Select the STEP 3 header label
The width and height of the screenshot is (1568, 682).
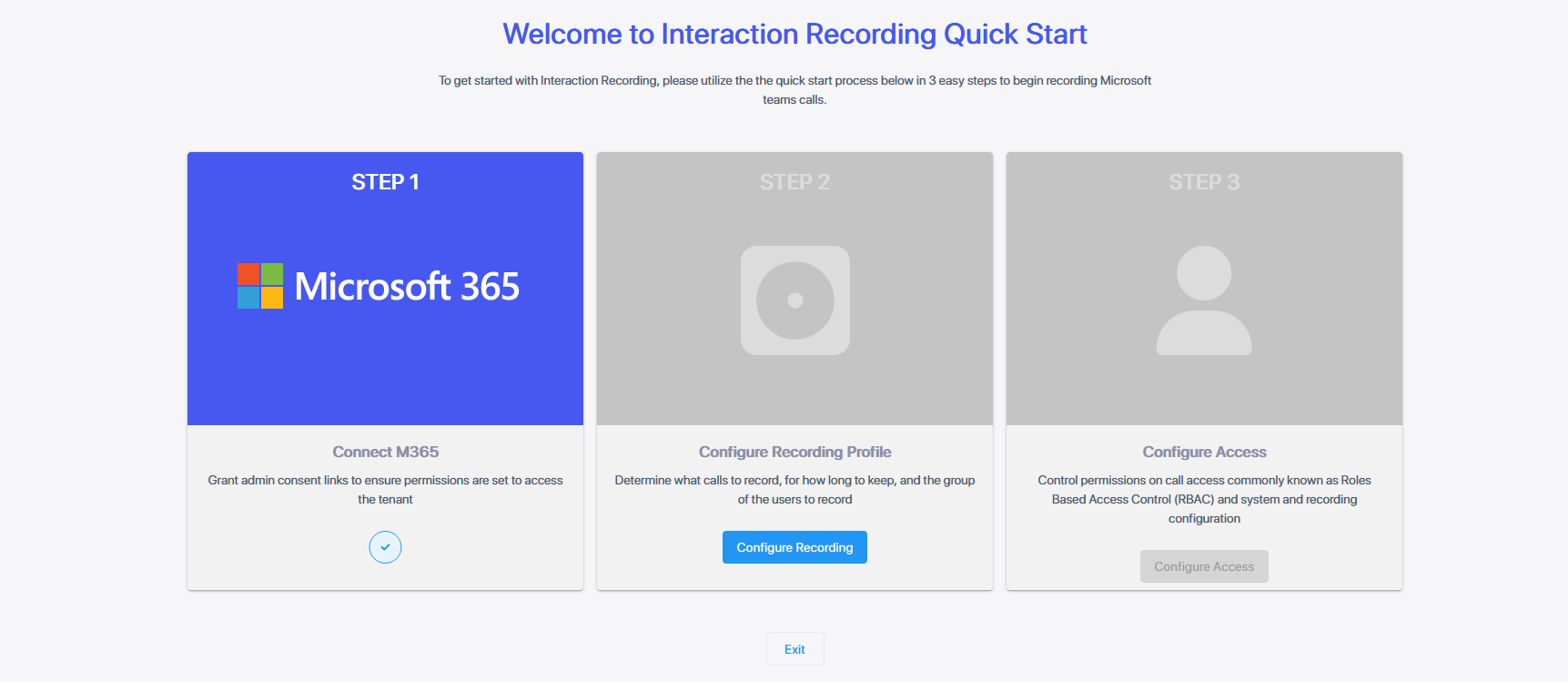coord(1204,182)
